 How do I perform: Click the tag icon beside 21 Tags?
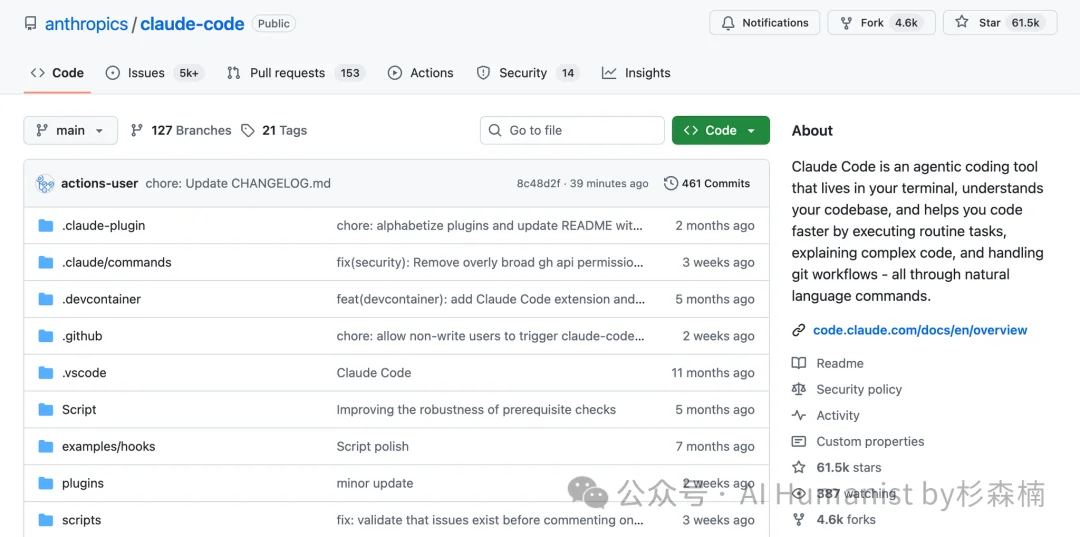[x=248, y=131]
